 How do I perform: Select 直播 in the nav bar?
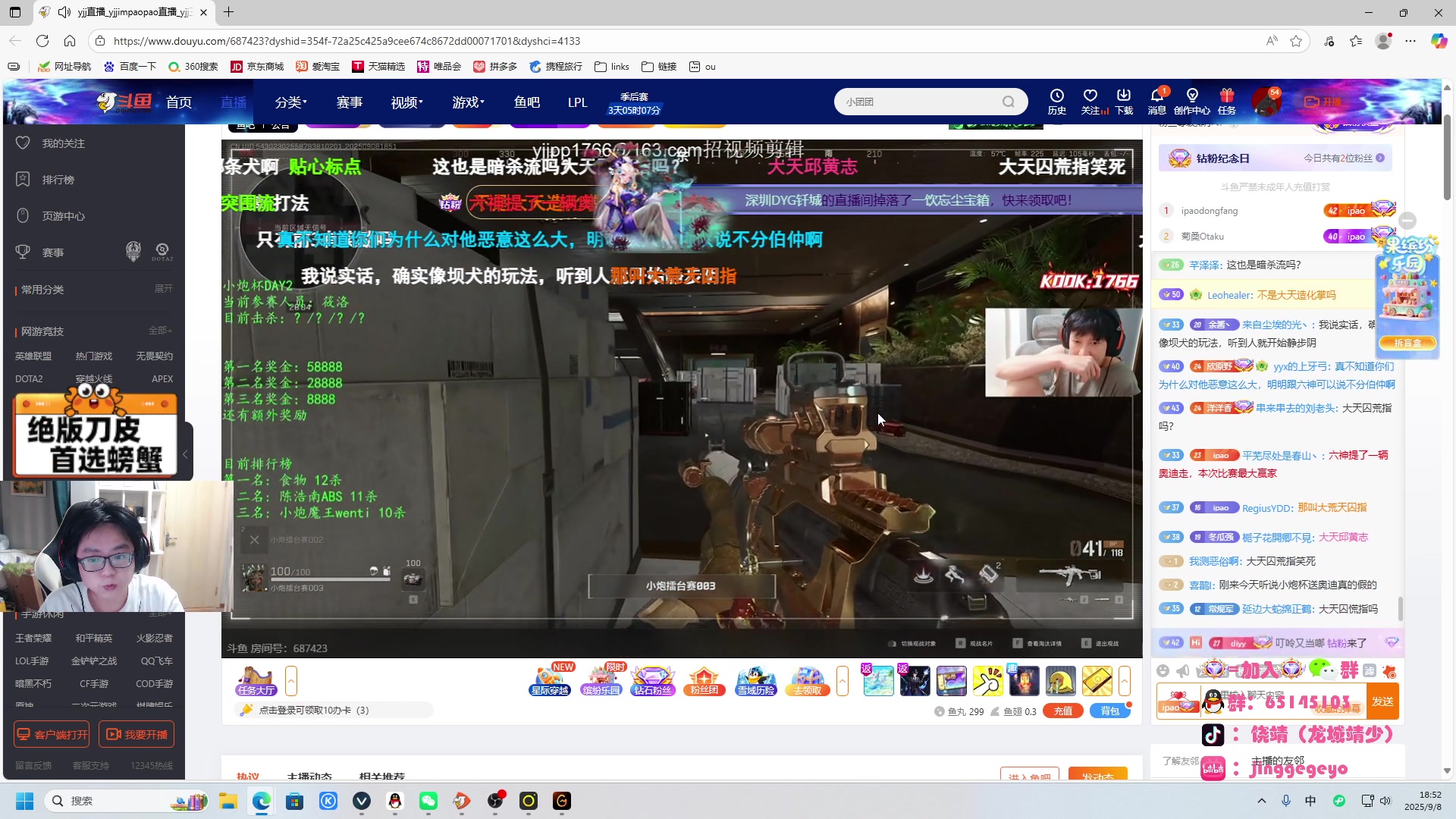click(234, 102)
